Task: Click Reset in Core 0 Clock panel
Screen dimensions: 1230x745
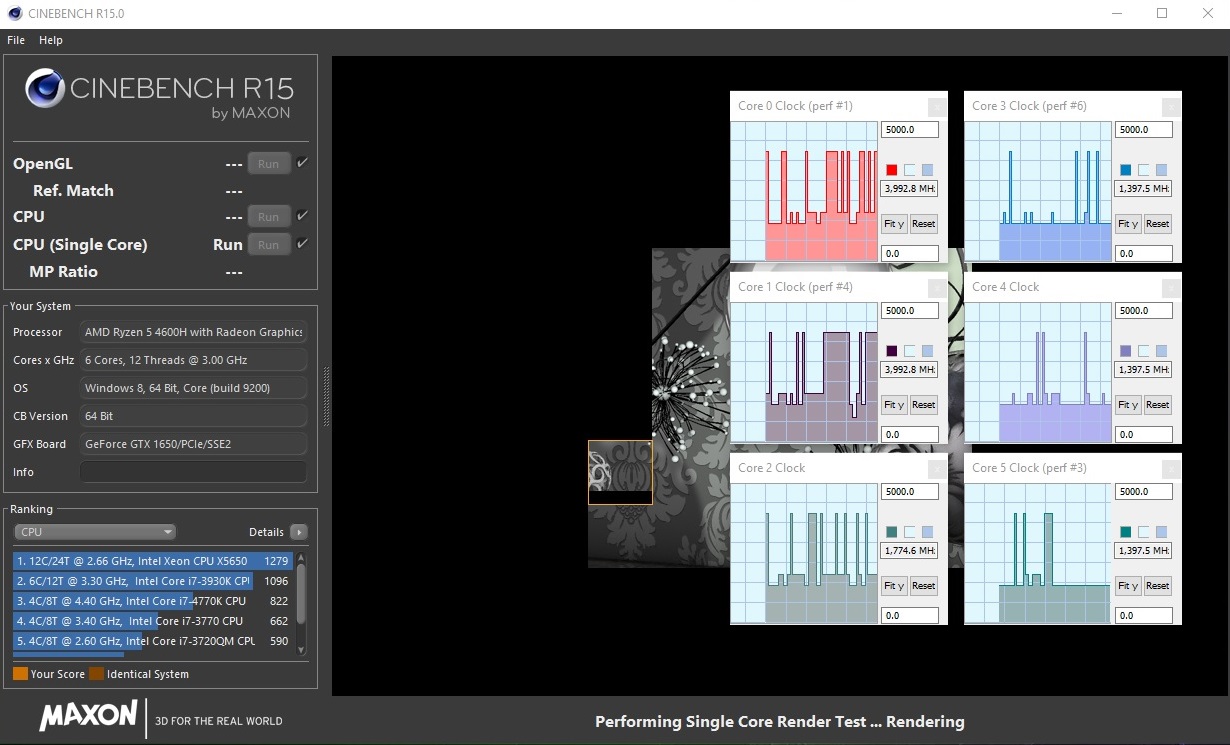Action: (x=923, y=224)
